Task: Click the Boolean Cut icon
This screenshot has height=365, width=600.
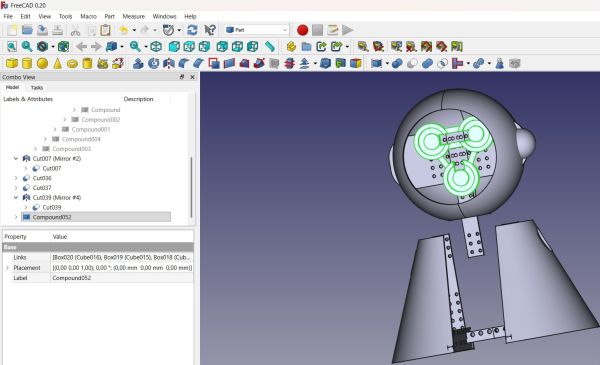Action: [x=412, y=64]
